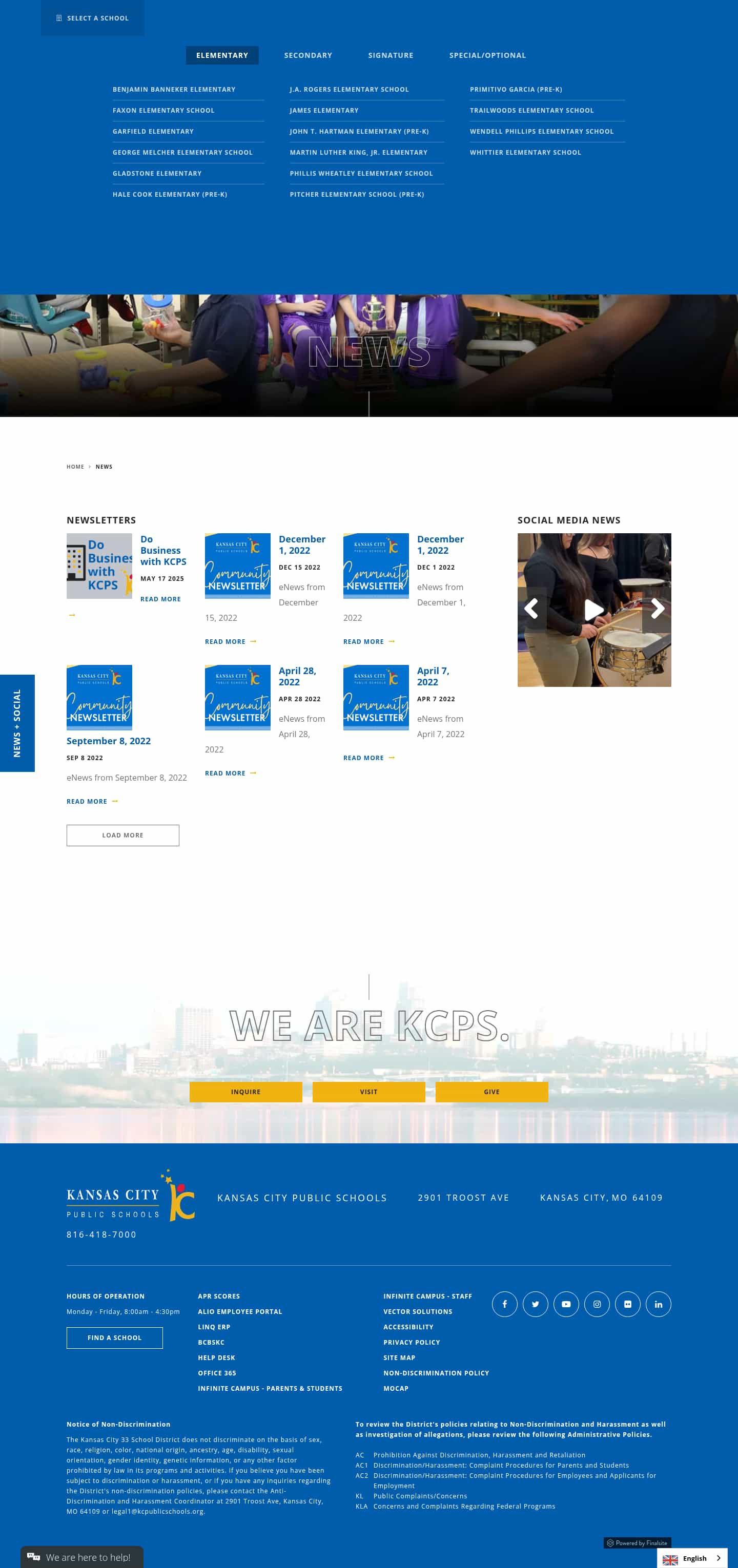Click the Select a School building icon
Viewport: 738px width, 1568px height.
click(x=59, y=18)
